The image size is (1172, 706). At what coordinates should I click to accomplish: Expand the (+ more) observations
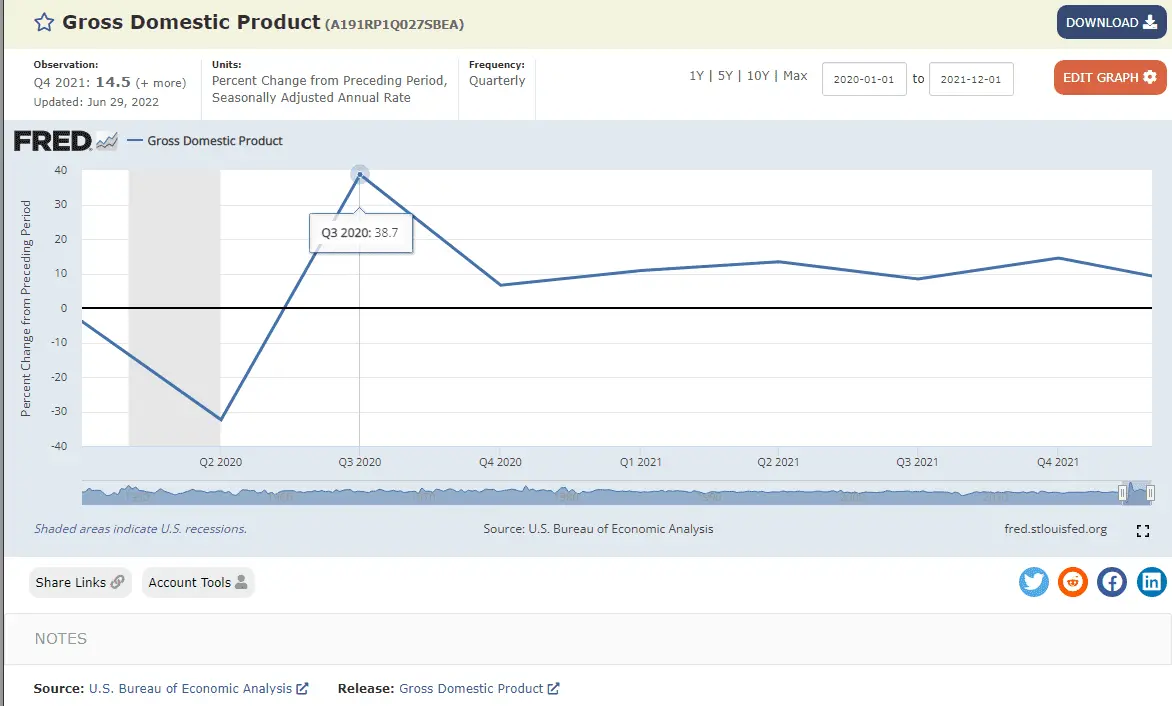[161, 83]
